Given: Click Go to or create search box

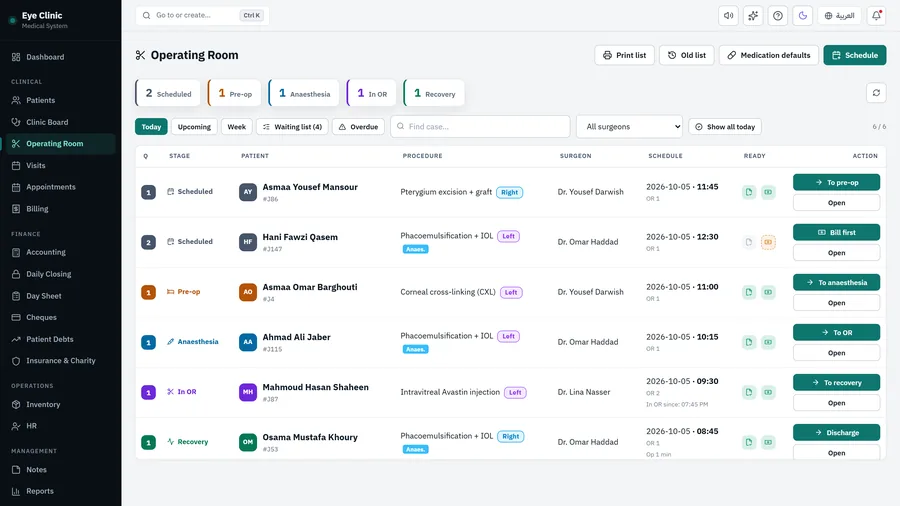Looking at the screenshot, I should 202,15.
